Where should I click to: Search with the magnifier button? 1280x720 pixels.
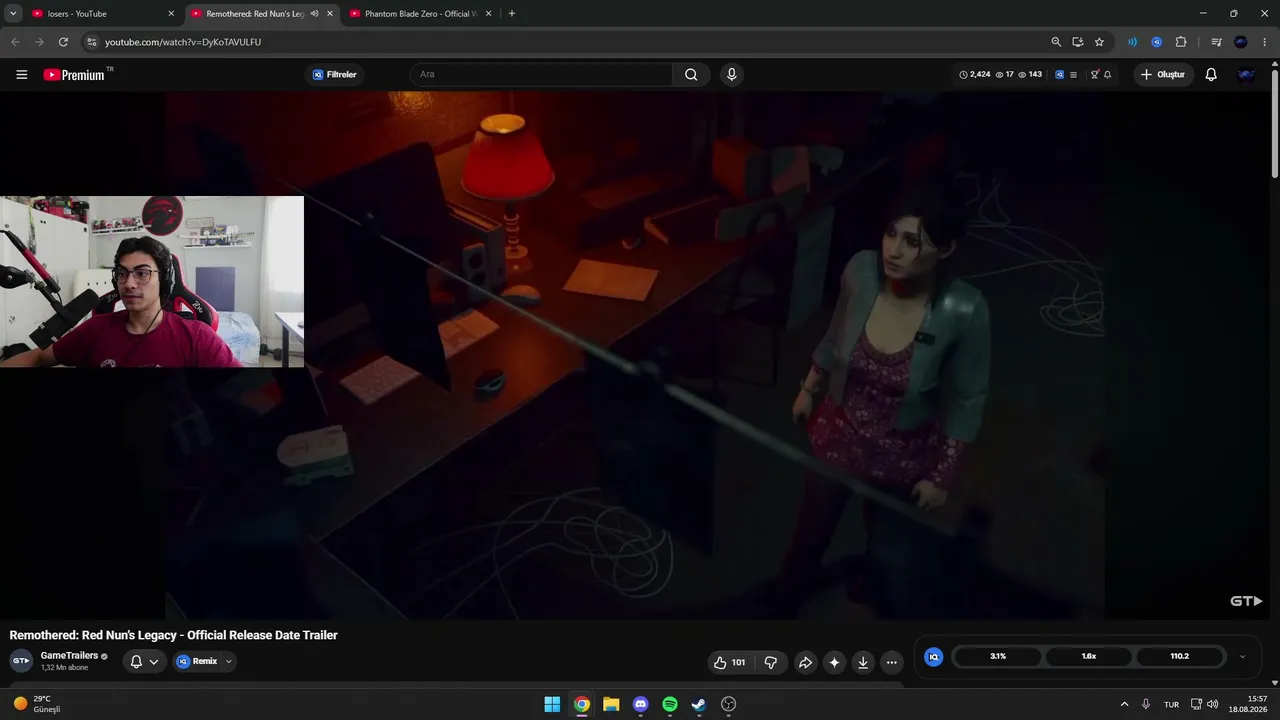[x=691, y=74]
